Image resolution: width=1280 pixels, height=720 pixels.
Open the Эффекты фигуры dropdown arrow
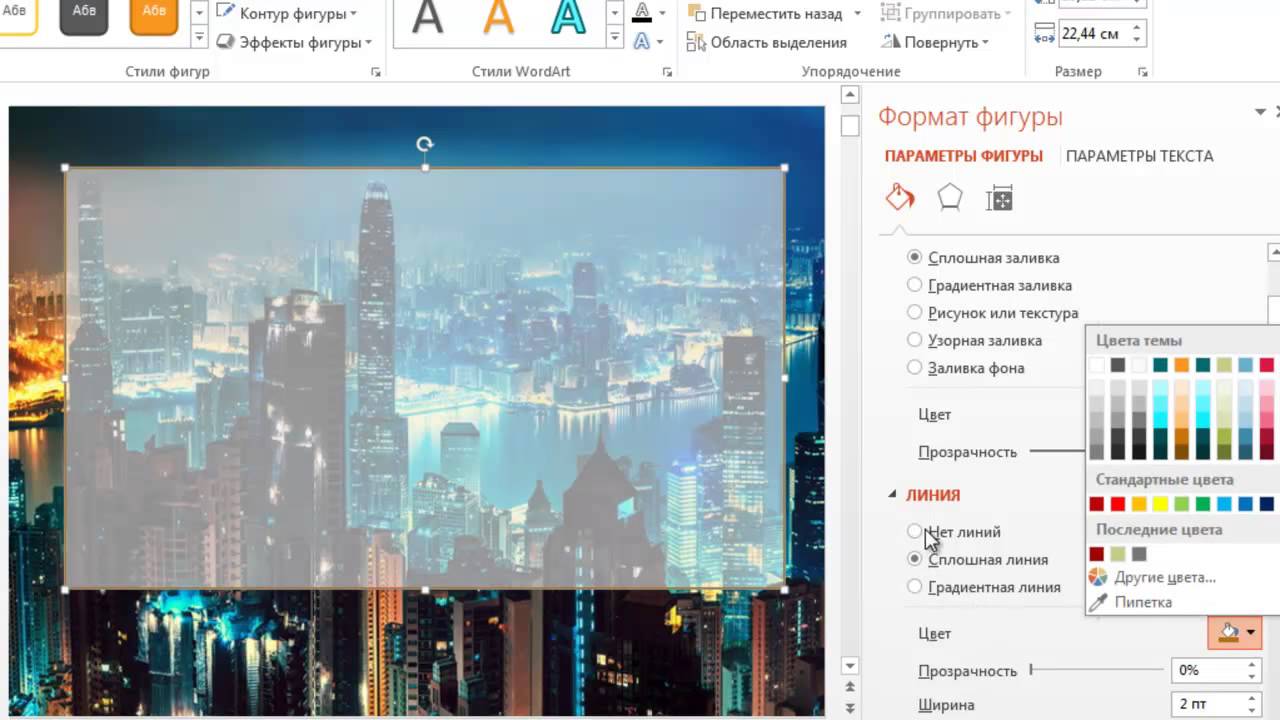368,42
